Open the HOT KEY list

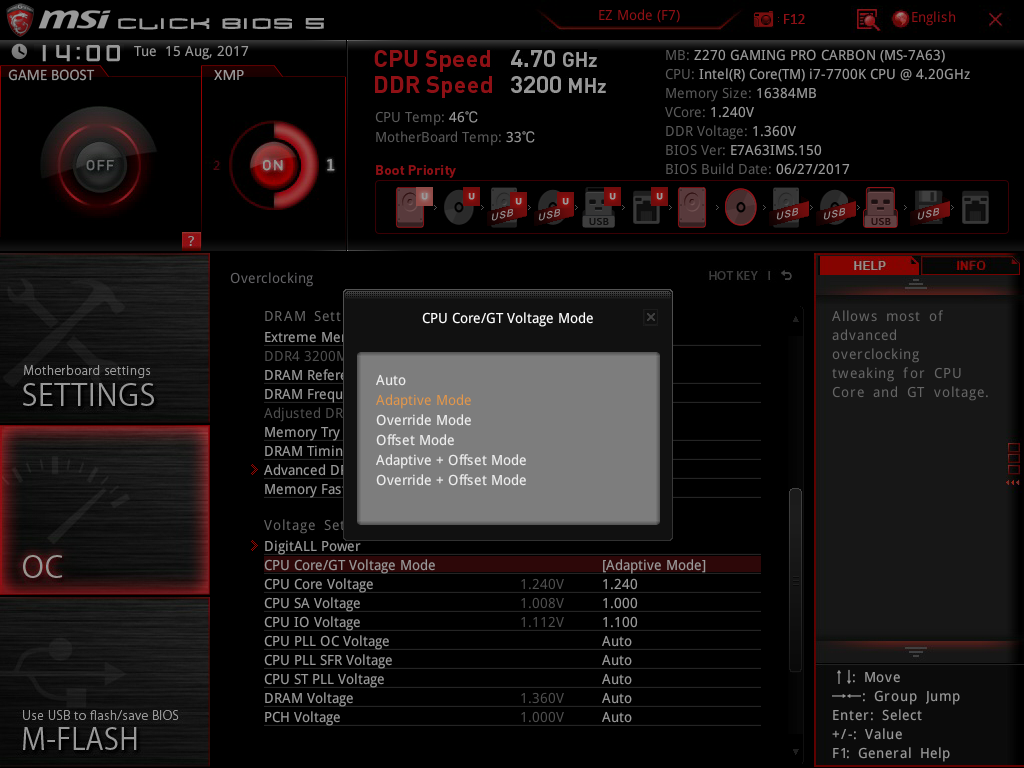733,276
